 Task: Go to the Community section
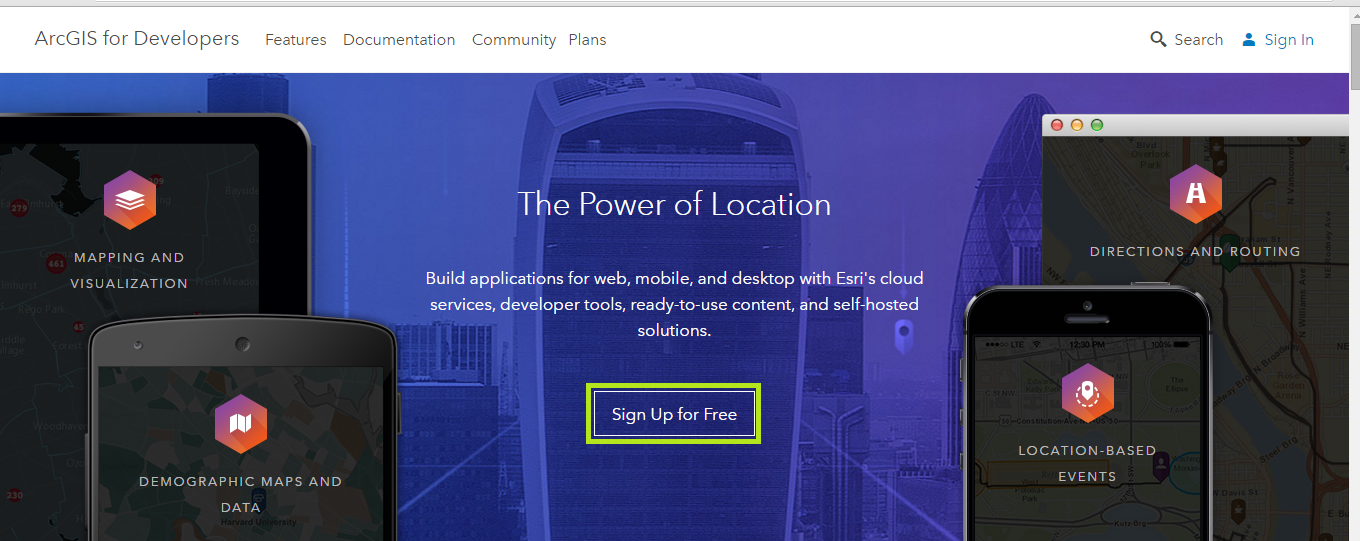(x=513, y=40)
